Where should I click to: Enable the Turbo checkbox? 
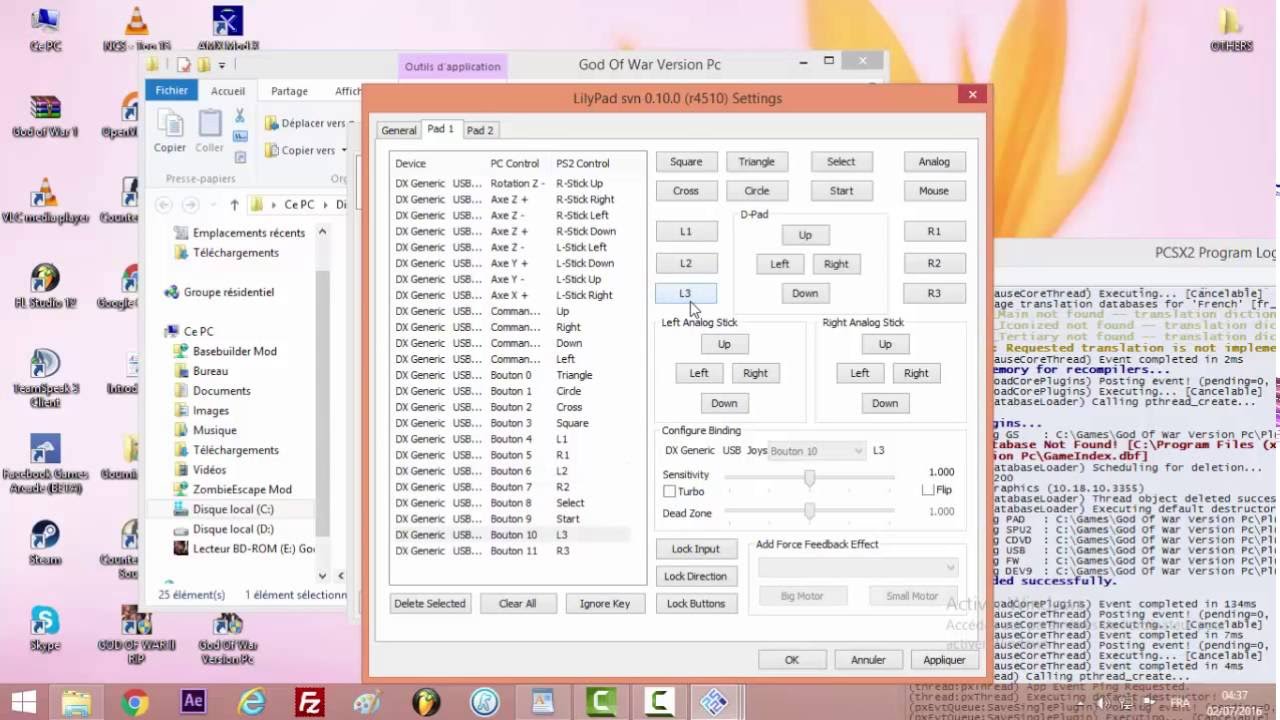tap(670, 491)
